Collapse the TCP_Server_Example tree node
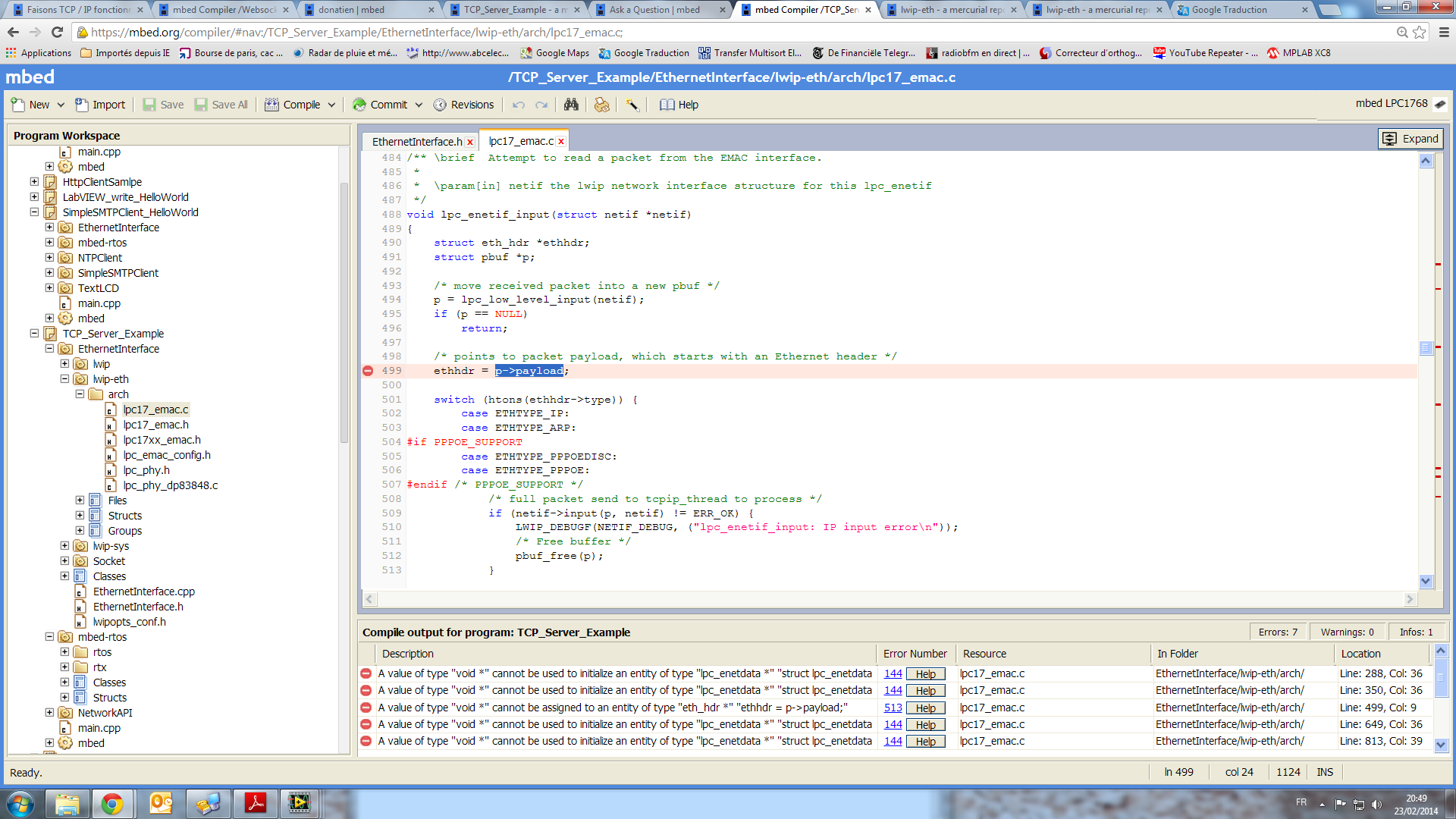Screen dimensions: 1456x819 tap(34, 334)
